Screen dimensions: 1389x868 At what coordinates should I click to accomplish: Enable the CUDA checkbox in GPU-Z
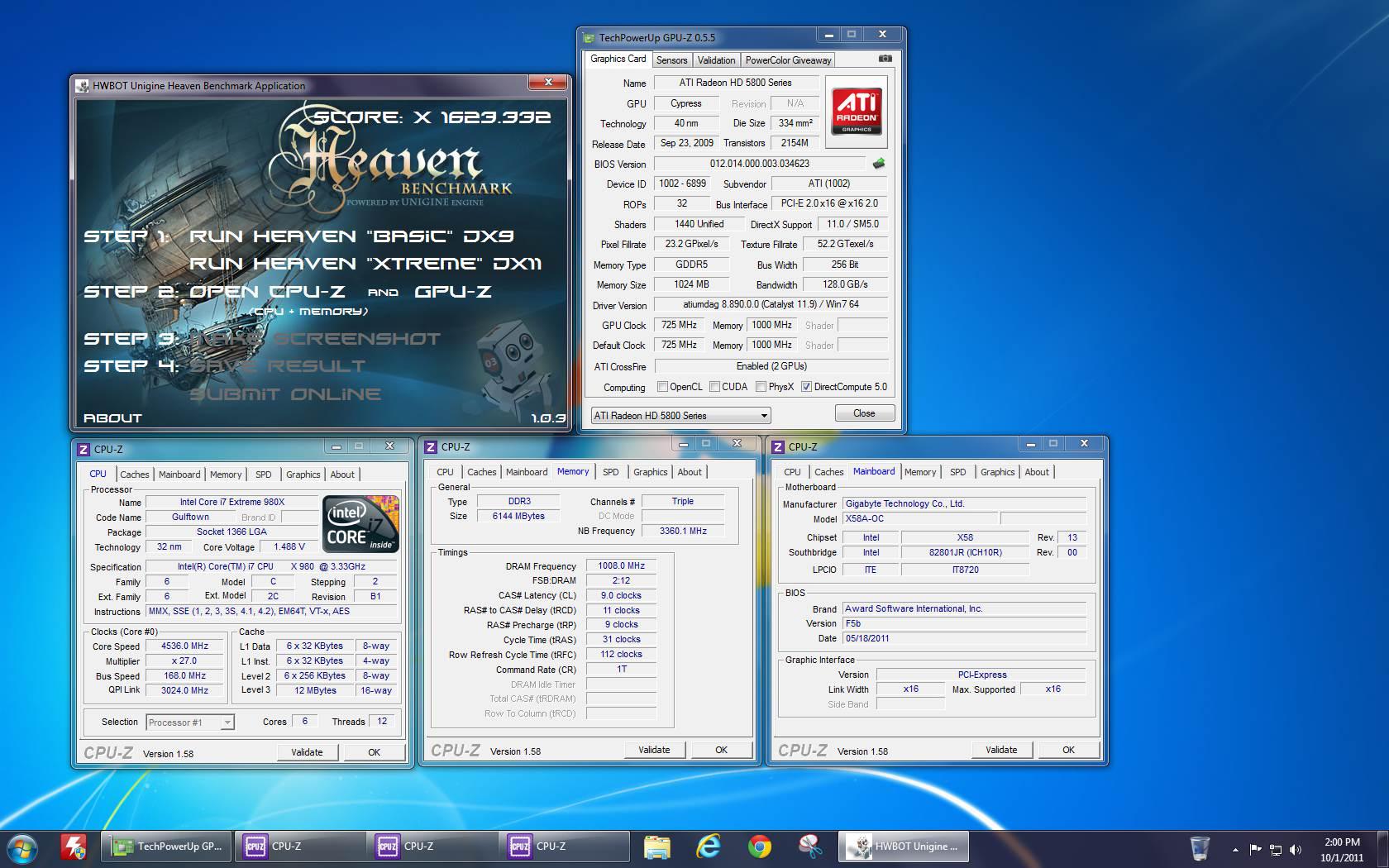pyautogui.click(x=714, y=387)
